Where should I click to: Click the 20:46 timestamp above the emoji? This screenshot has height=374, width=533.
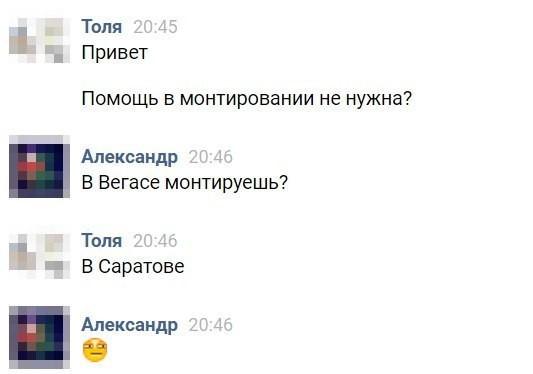[211, 325]
